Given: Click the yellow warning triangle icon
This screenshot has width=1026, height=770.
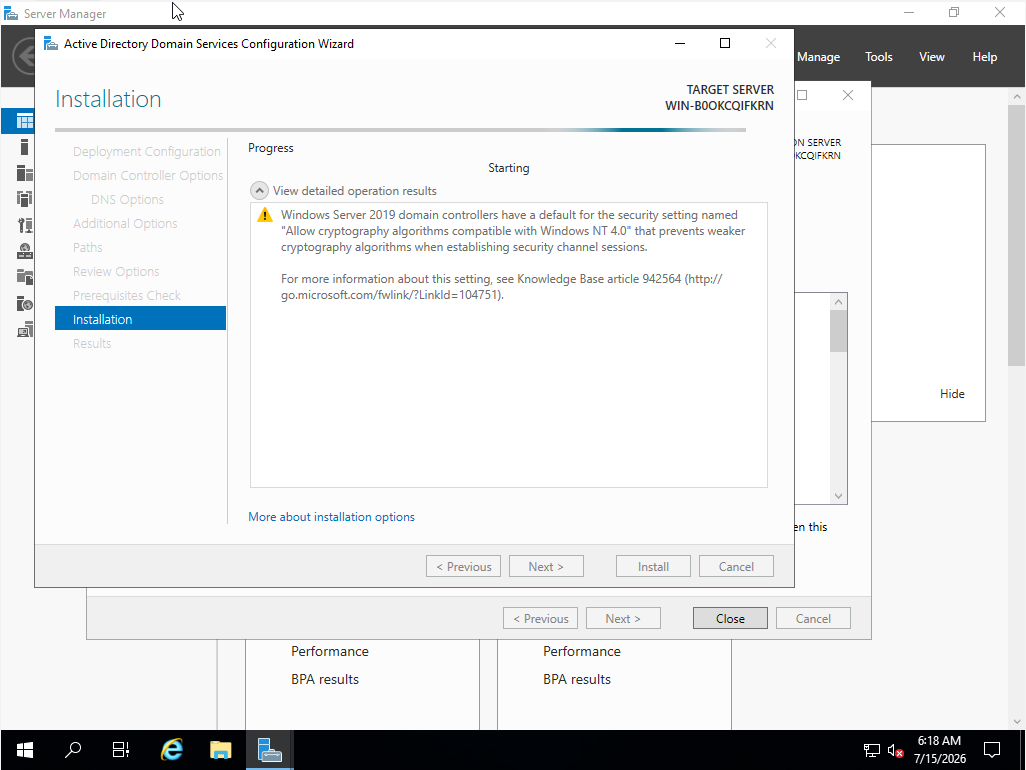Looking at the screenshot, I should (x=264, y=215).
